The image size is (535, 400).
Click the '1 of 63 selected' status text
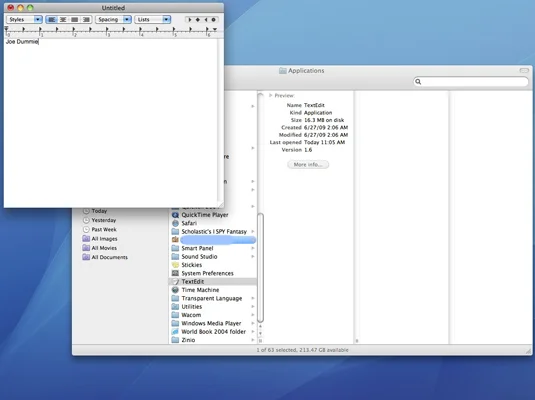coord(302,350)
